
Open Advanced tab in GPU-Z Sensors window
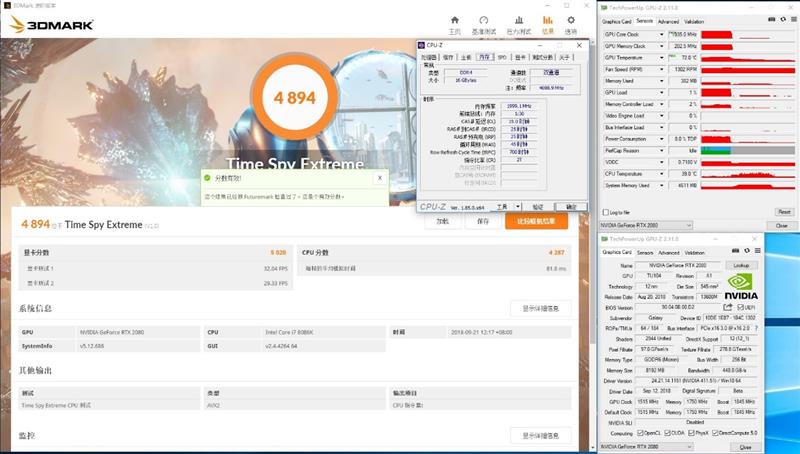[668, 21]
